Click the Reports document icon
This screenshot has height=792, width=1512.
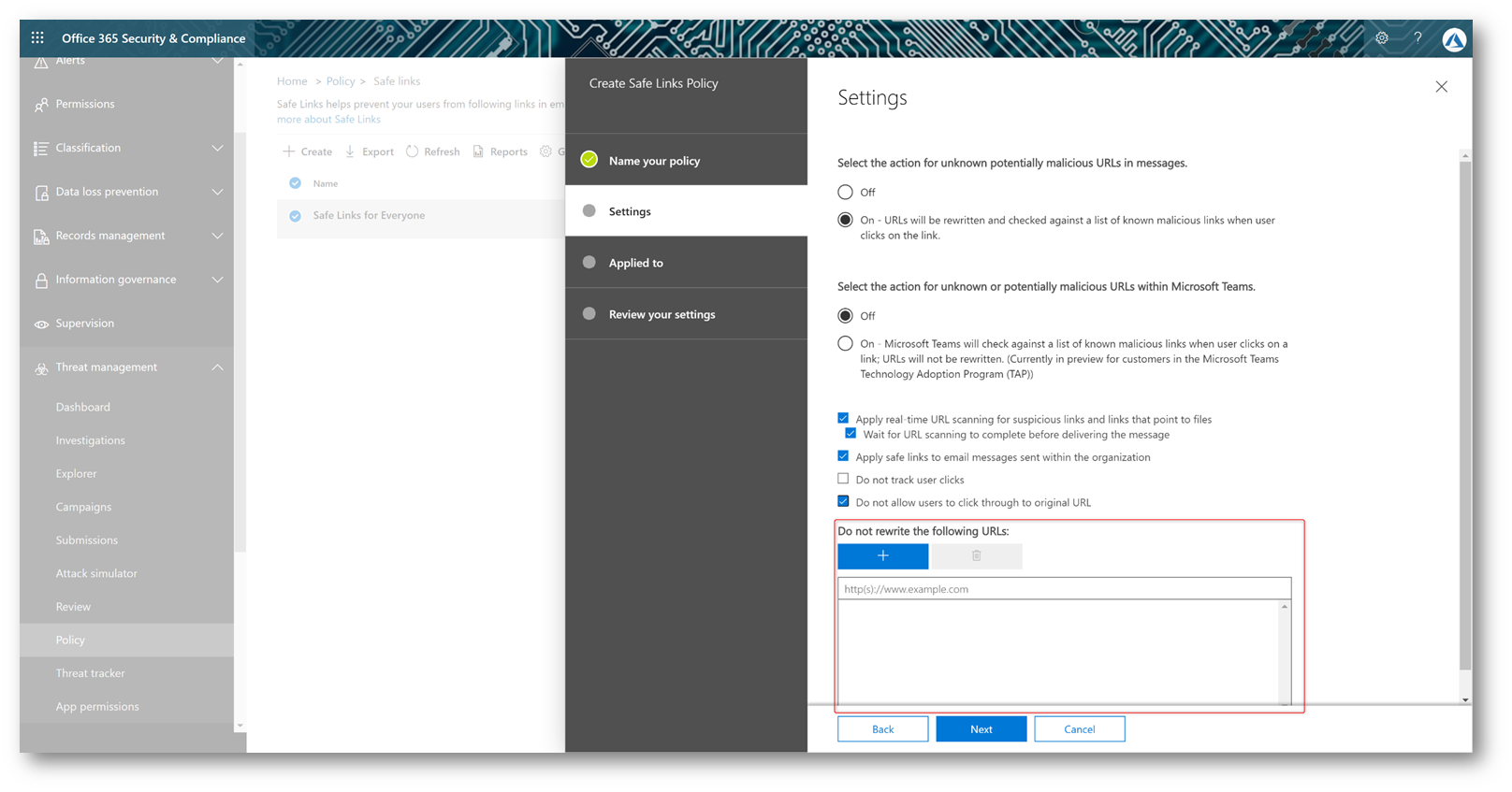tap(478, 151)
